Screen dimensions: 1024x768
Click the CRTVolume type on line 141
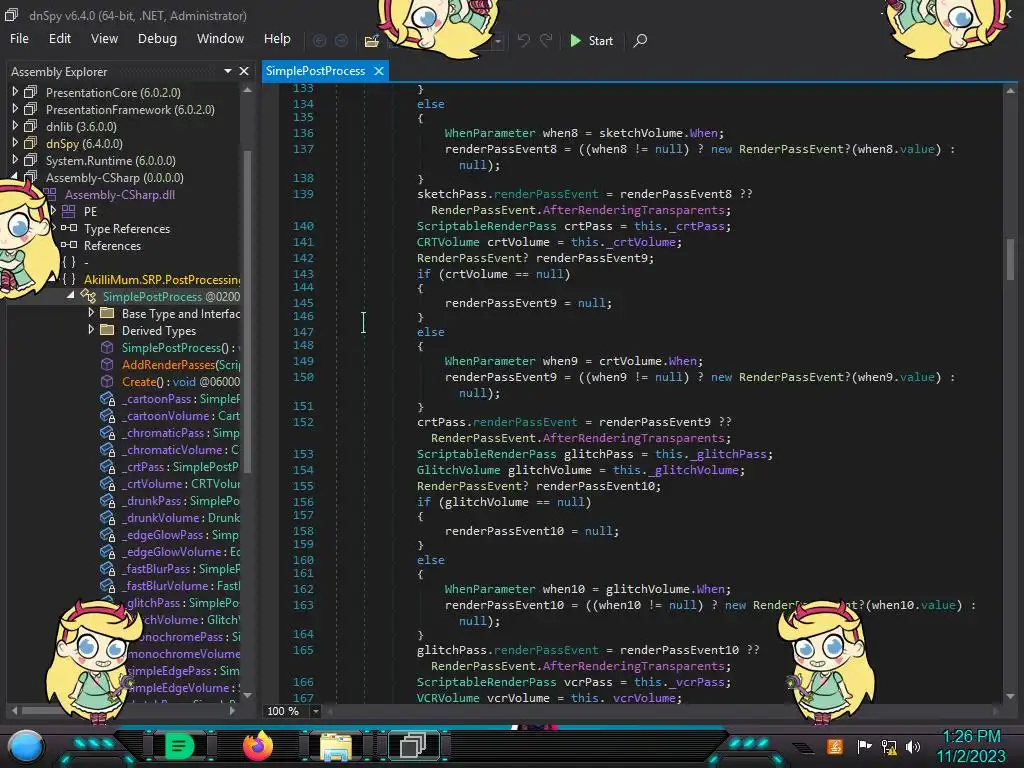click(448, 242)
